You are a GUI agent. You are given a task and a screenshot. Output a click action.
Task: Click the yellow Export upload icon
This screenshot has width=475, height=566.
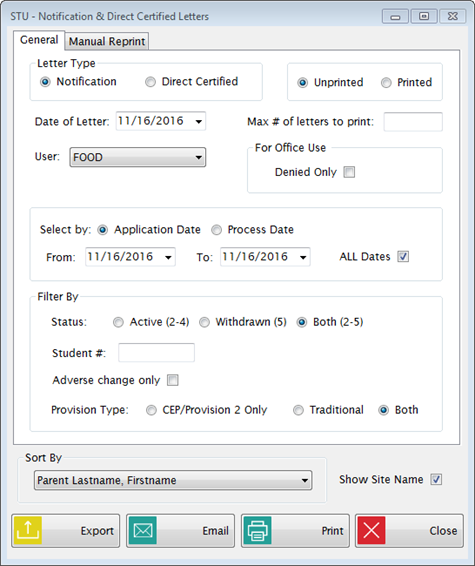tap(28, 530)
